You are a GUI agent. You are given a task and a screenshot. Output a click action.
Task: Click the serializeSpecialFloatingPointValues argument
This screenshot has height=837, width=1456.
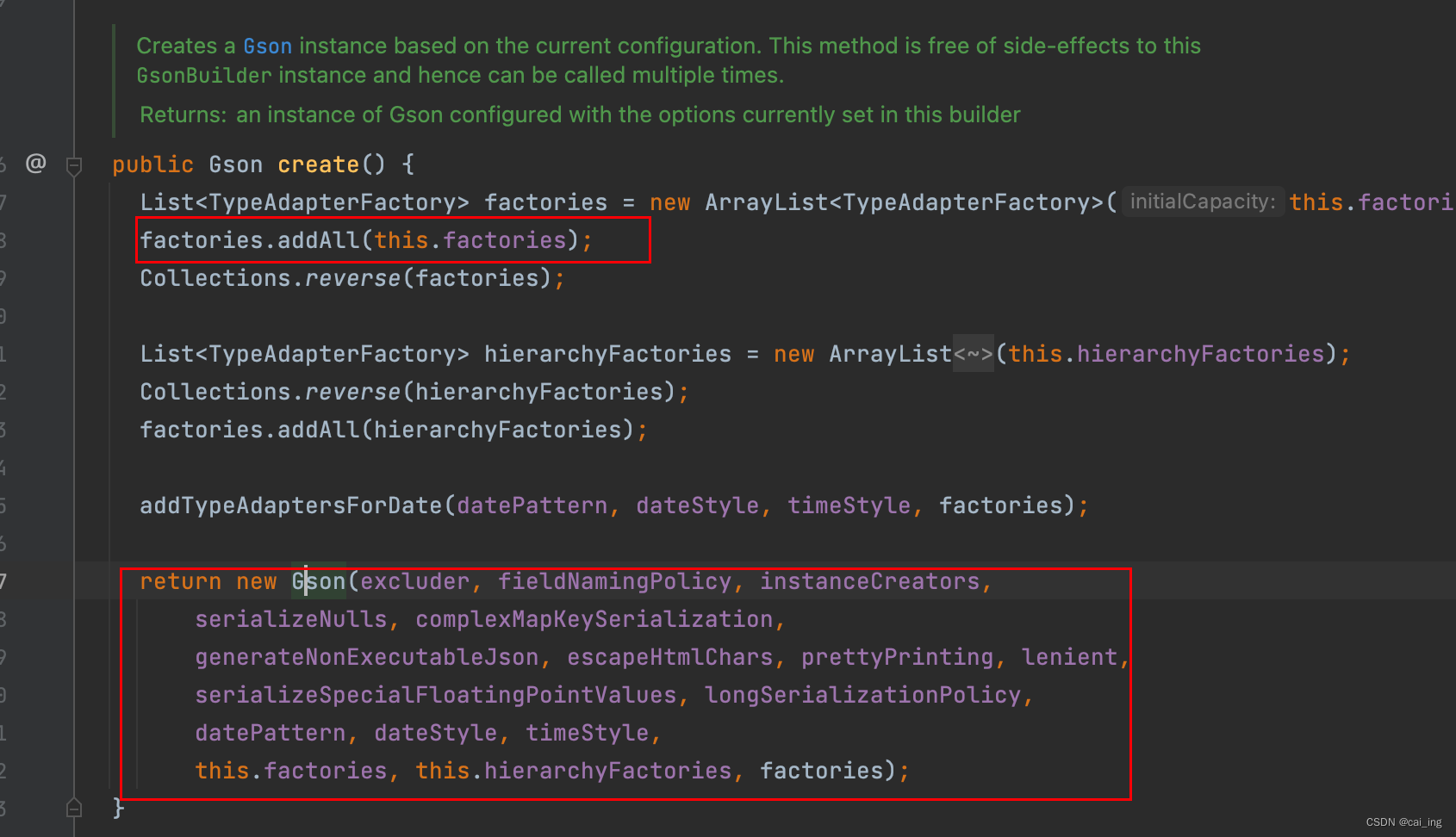point(435,695)
